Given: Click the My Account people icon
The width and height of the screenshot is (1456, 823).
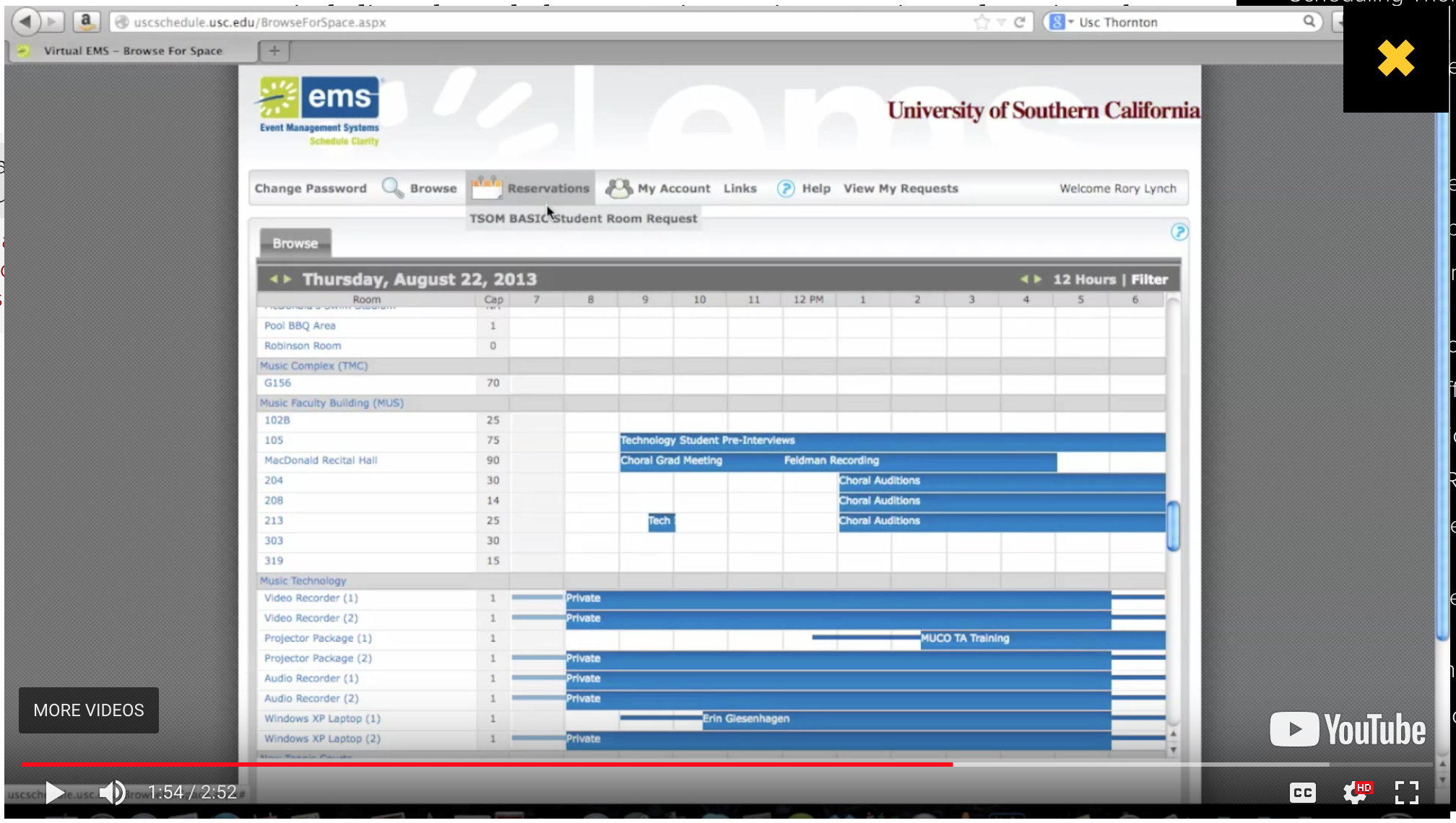Looking at the screenshot, I should [619, 188].
